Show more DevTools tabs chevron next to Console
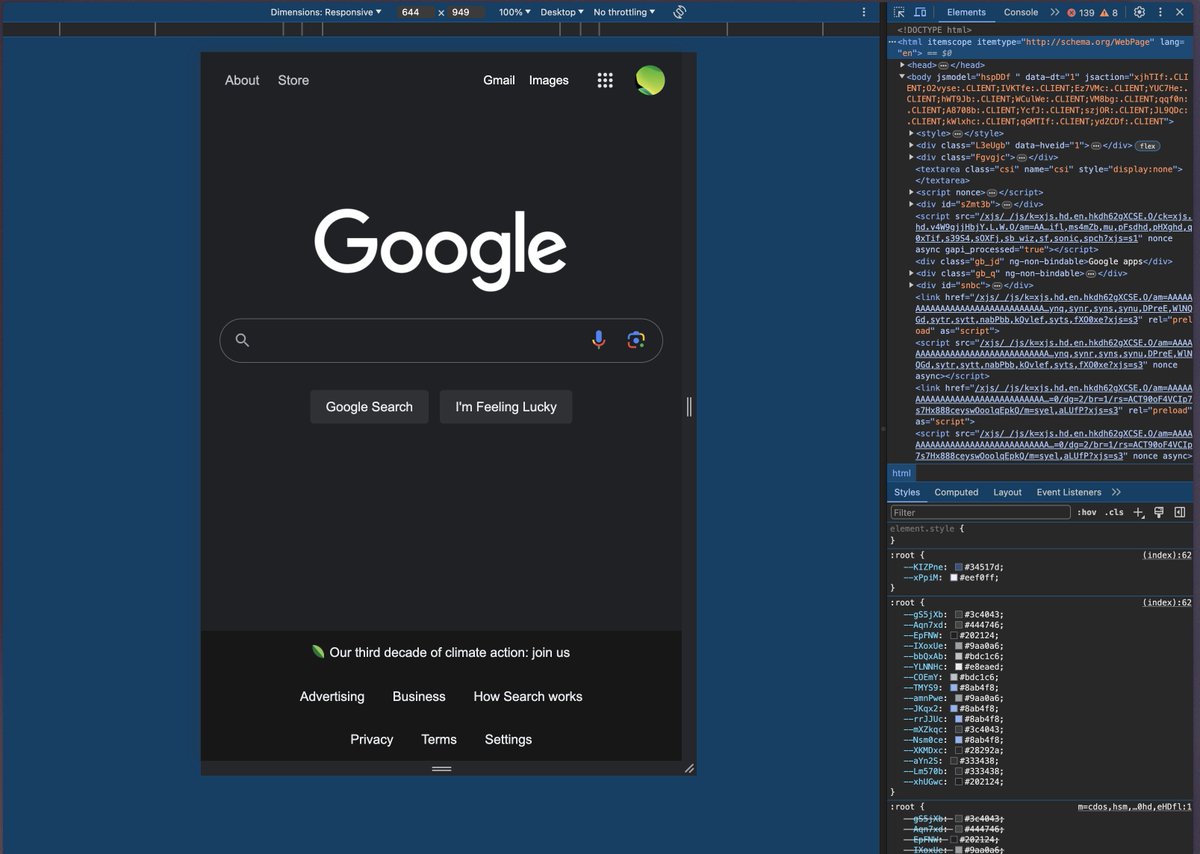The height and width of the screenshot is (854, 1200). [1054, 12]
